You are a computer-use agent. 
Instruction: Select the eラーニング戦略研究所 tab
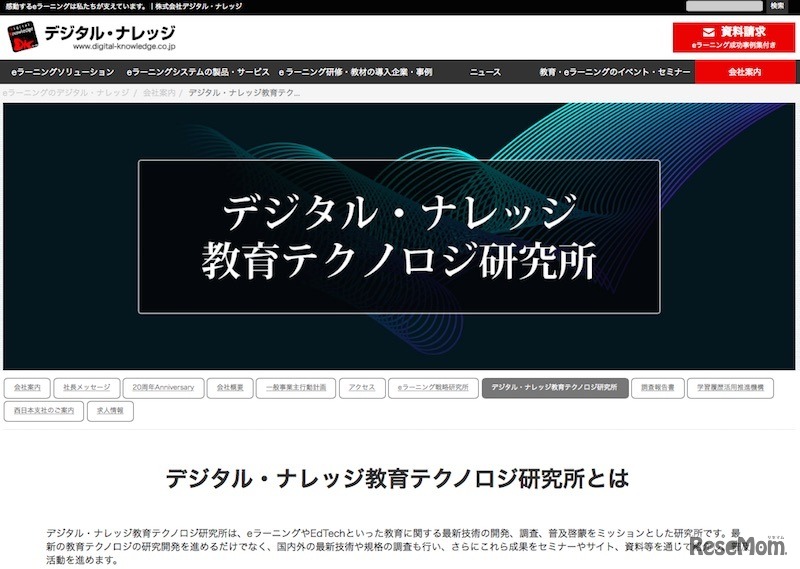(x=433, y=388)
